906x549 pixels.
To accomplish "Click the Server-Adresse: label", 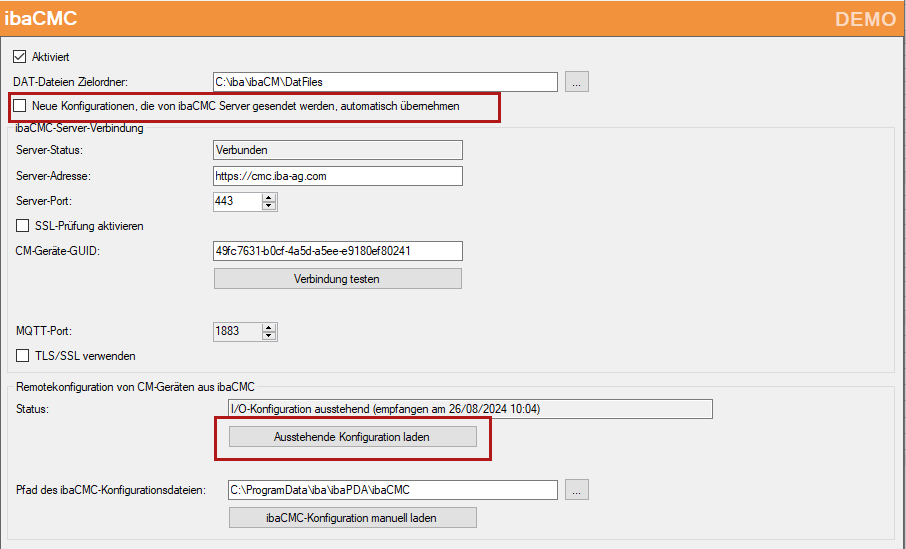I will point(53,176).
